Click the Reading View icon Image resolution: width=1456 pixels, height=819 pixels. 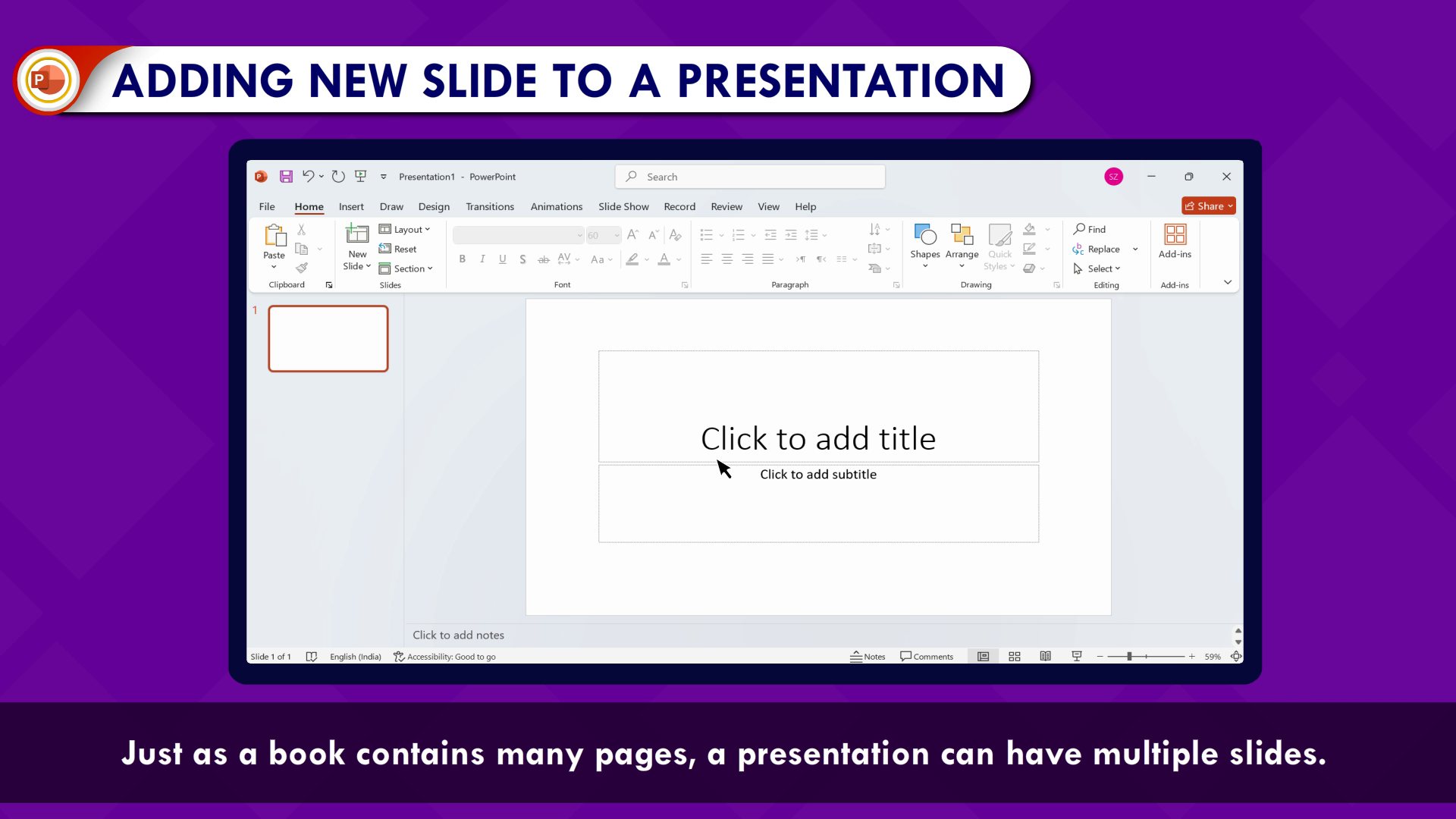(x=1046, y=657)
